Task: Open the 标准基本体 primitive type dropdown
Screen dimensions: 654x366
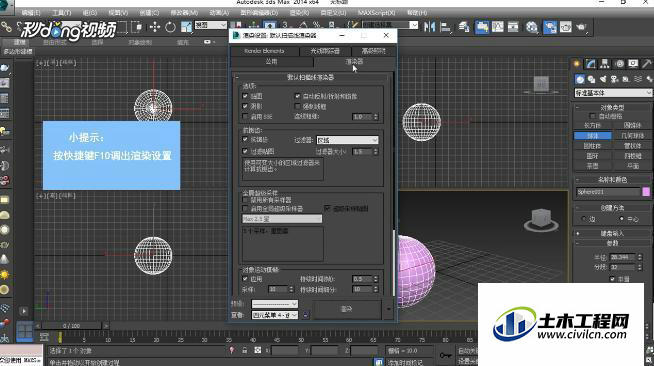Action: [x=613, y=93]
